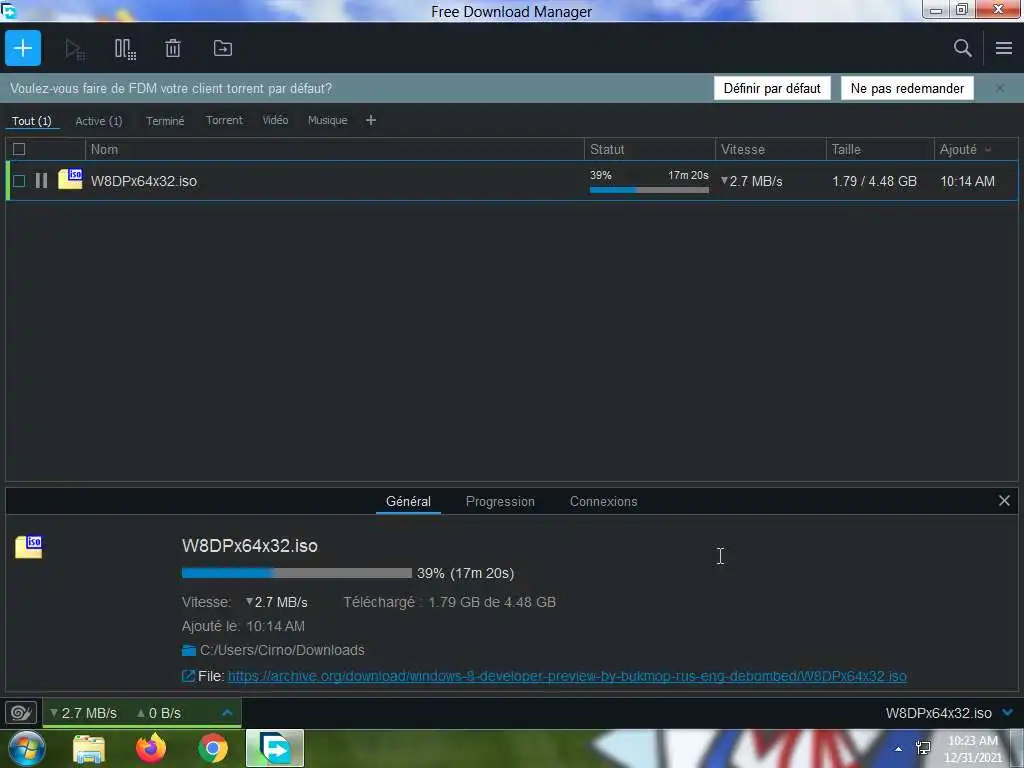Click folder icon beside download path
1024x768 pixels.
tap(189, 650)
